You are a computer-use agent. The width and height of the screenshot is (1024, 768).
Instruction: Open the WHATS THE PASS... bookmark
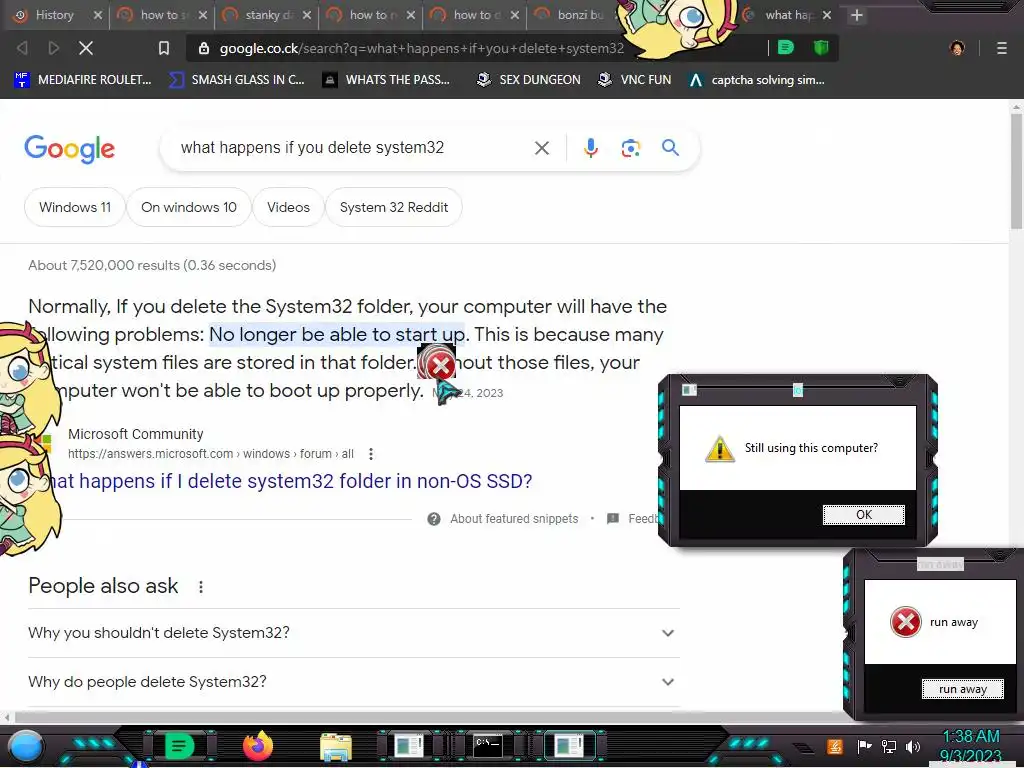[x=386, y=80]
